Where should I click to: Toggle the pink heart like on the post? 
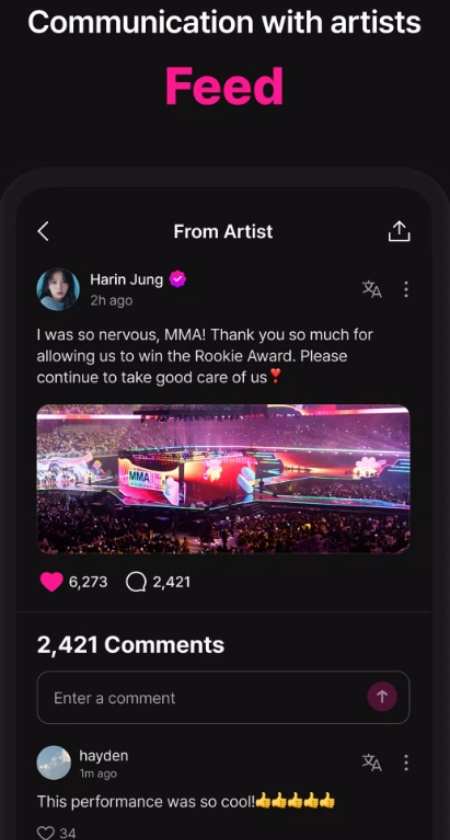pos(51,582)
